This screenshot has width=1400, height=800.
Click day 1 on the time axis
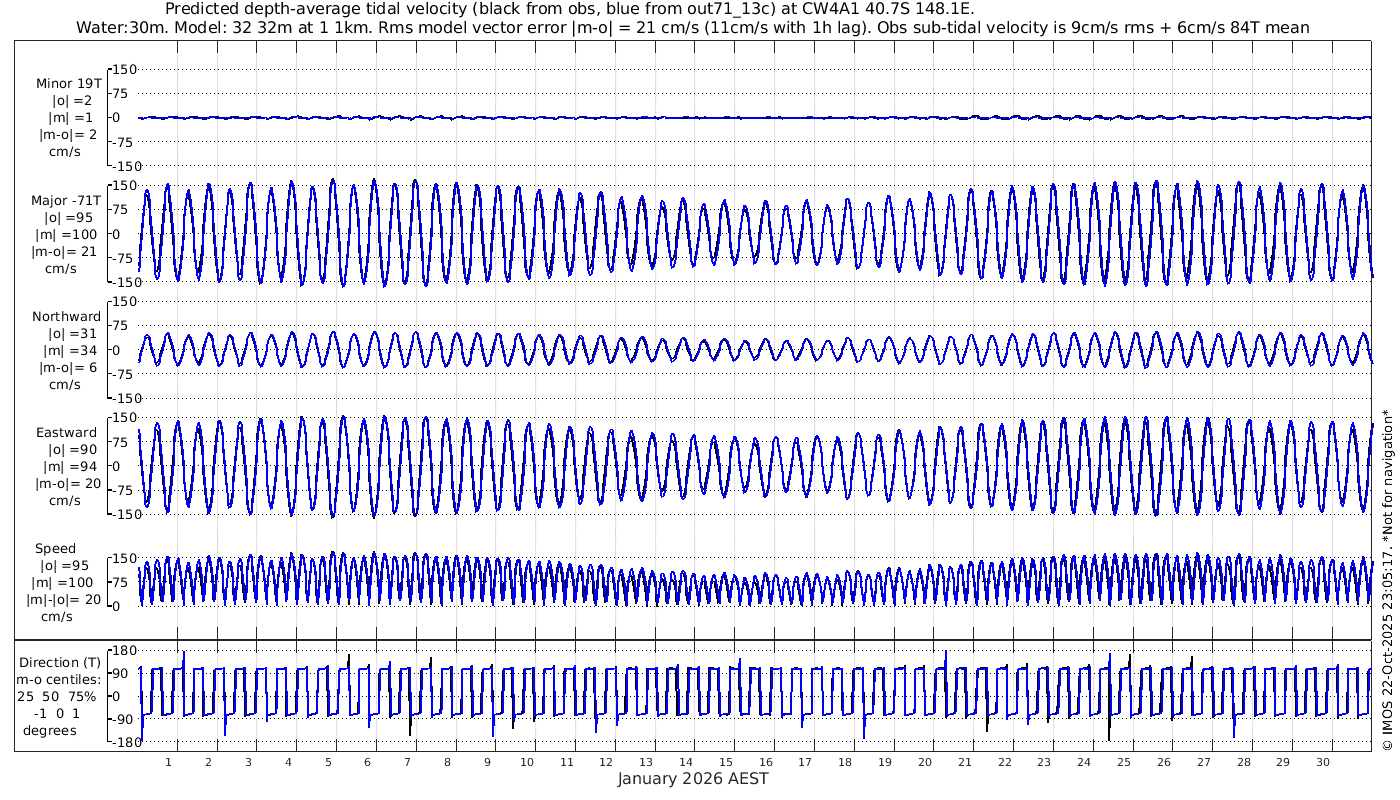click(x=169, y=762)
